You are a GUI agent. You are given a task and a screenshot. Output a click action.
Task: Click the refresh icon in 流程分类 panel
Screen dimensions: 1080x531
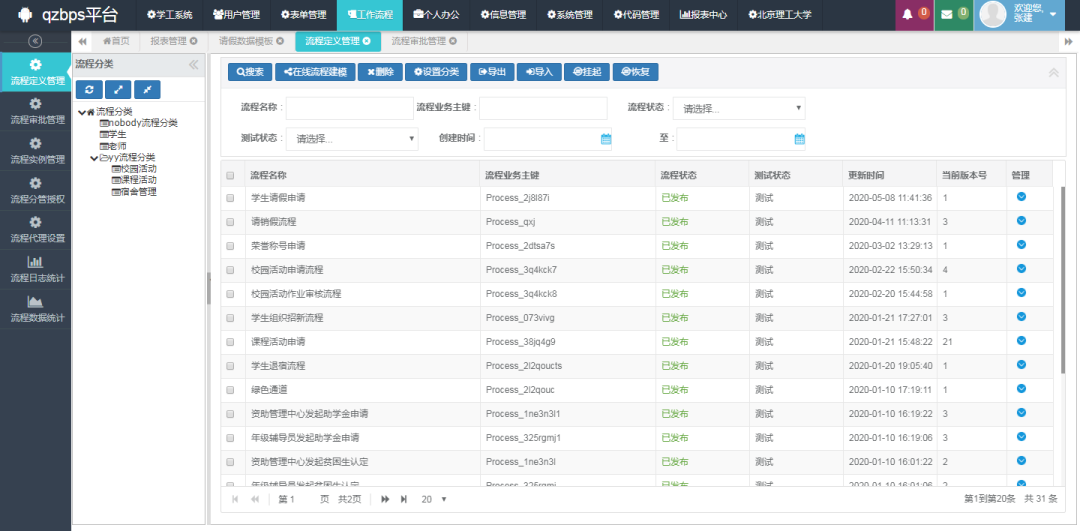(x=89, y=89)
